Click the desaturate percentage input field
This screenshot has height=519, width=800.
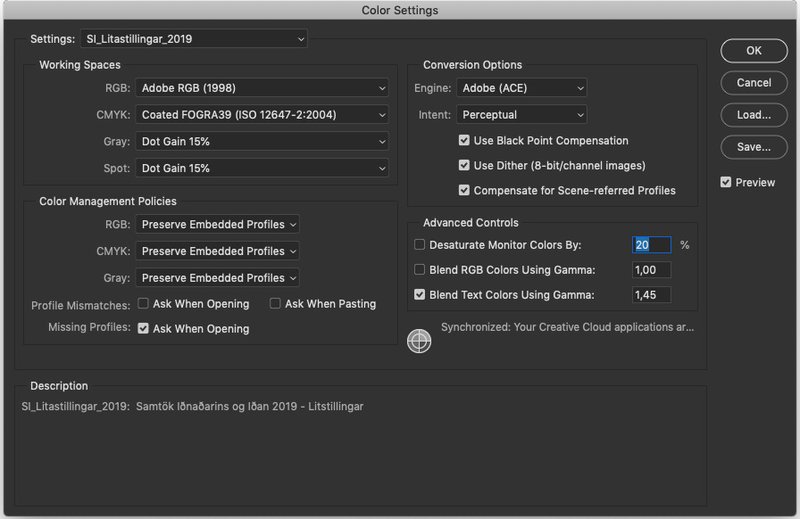pos(652,245)
